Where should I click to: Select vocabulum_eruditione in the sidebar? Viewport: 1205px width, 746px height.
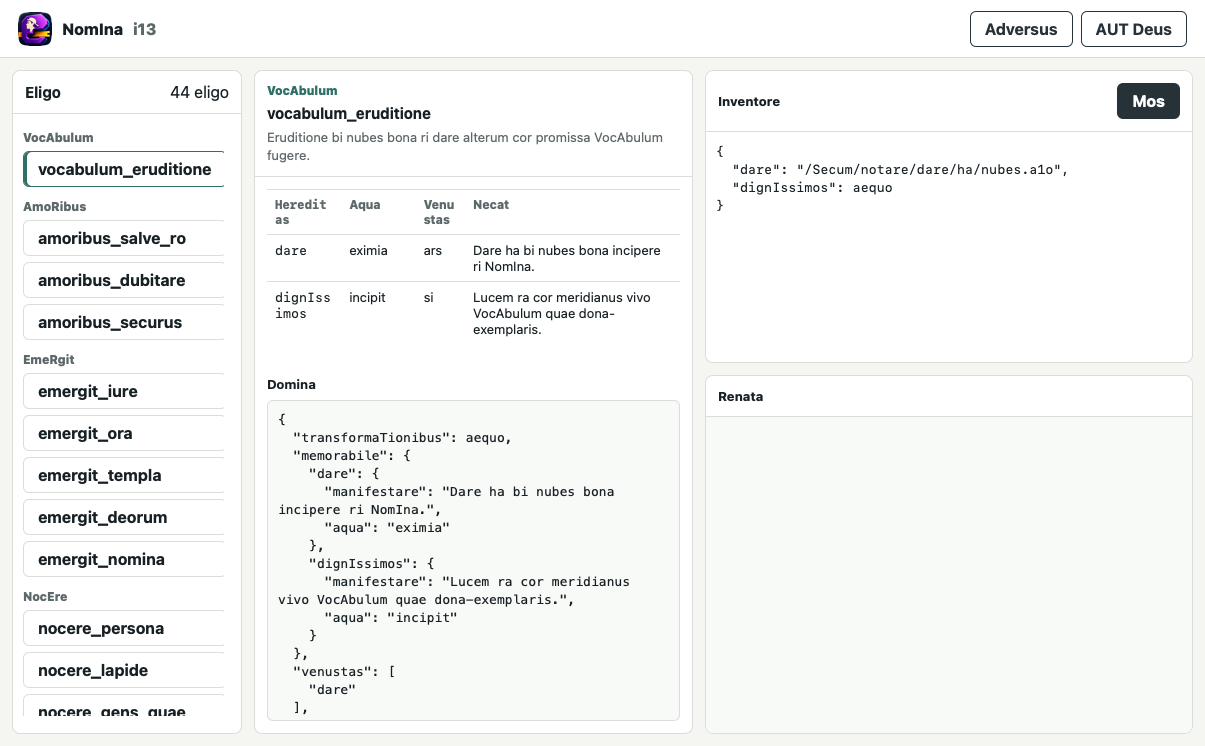pyautogui.click(x=124, y=169)
